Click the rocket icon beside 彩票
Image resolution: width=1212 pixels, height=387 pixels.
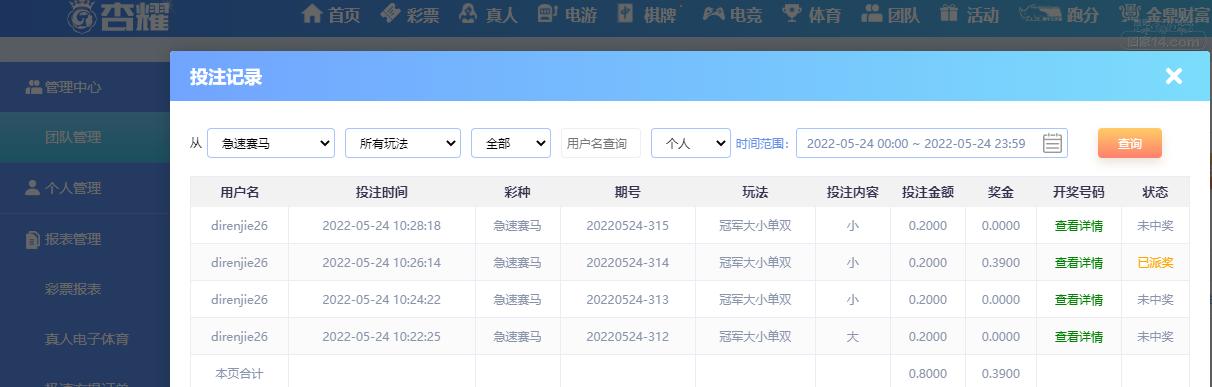click(391, 14)
